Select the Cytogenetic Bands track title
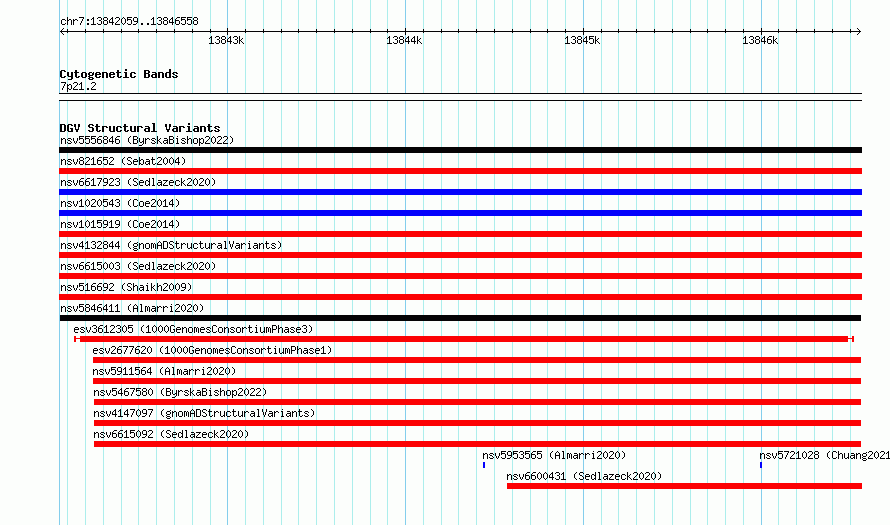 coord(119,74)
